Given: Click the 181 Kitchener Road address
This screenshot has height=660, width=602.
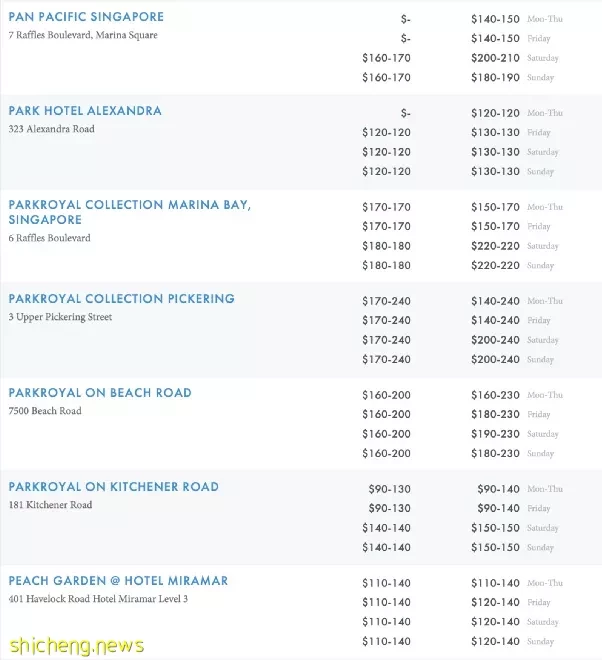Looking at the screenshot, I should (x=50, y=505).
